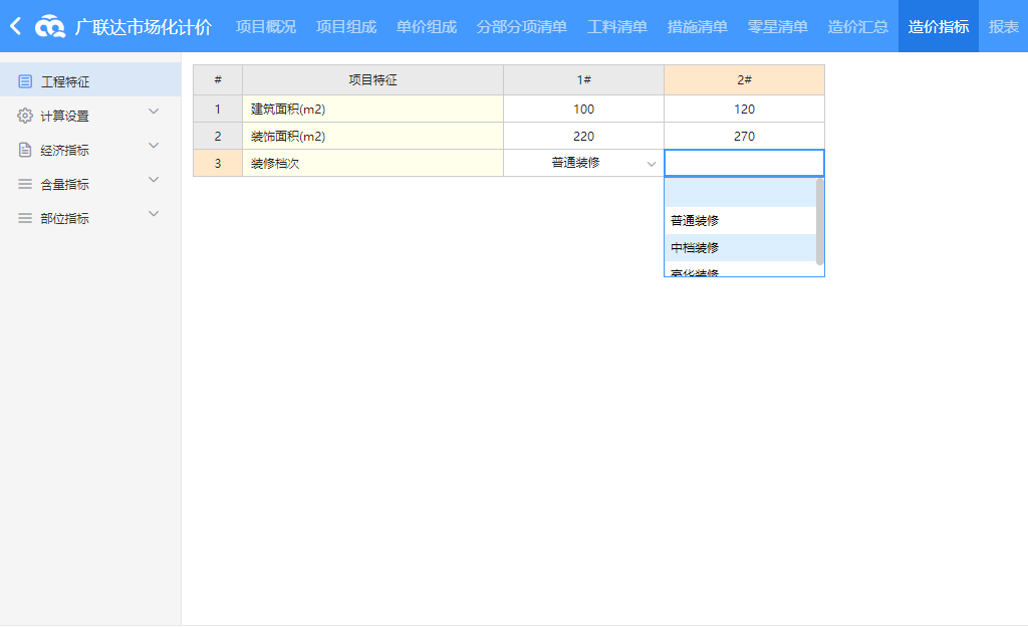Go to the 报表 tab

tap(1003, 26)
